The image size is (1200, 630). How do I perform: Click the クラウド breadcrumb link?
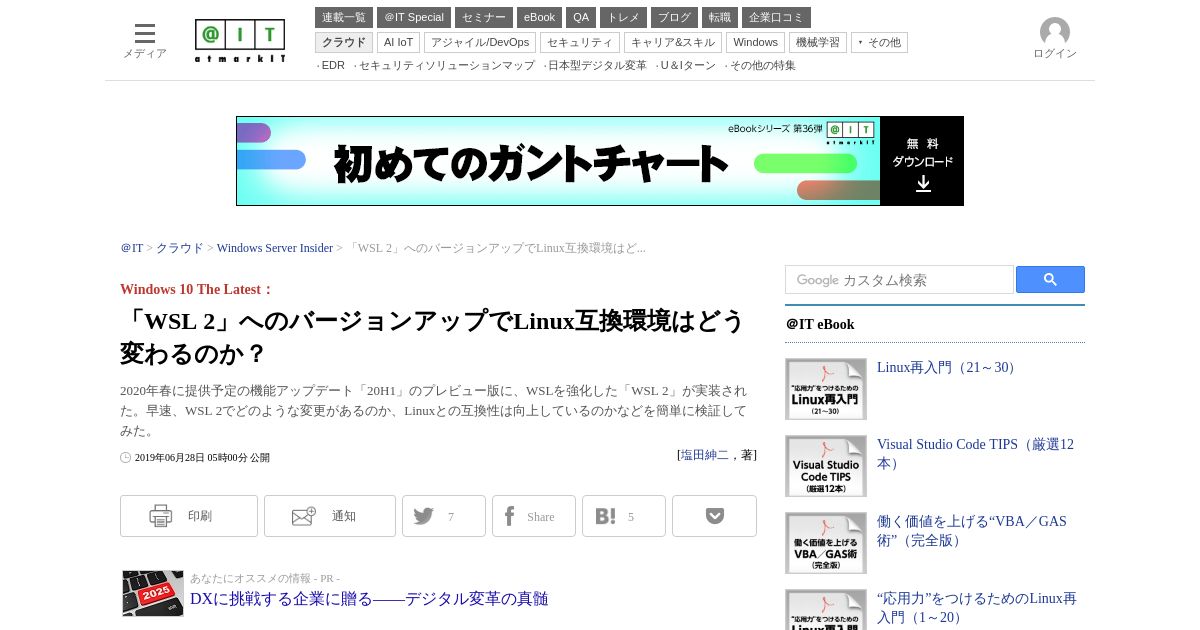point(179,248)
